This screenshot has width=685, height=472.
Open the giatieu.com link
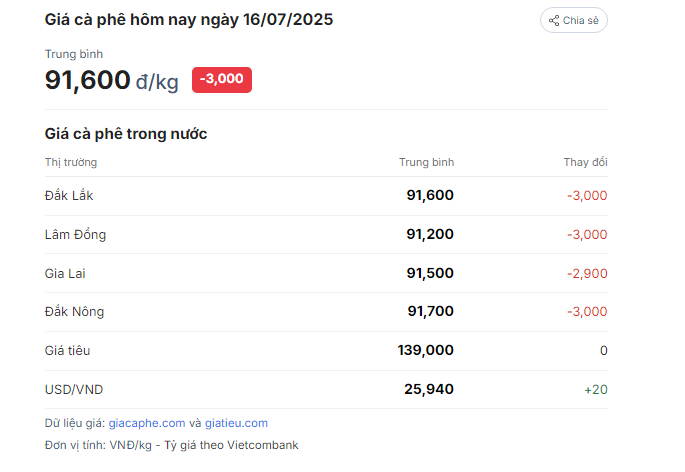pyautogui.click(x=236, y=423)
